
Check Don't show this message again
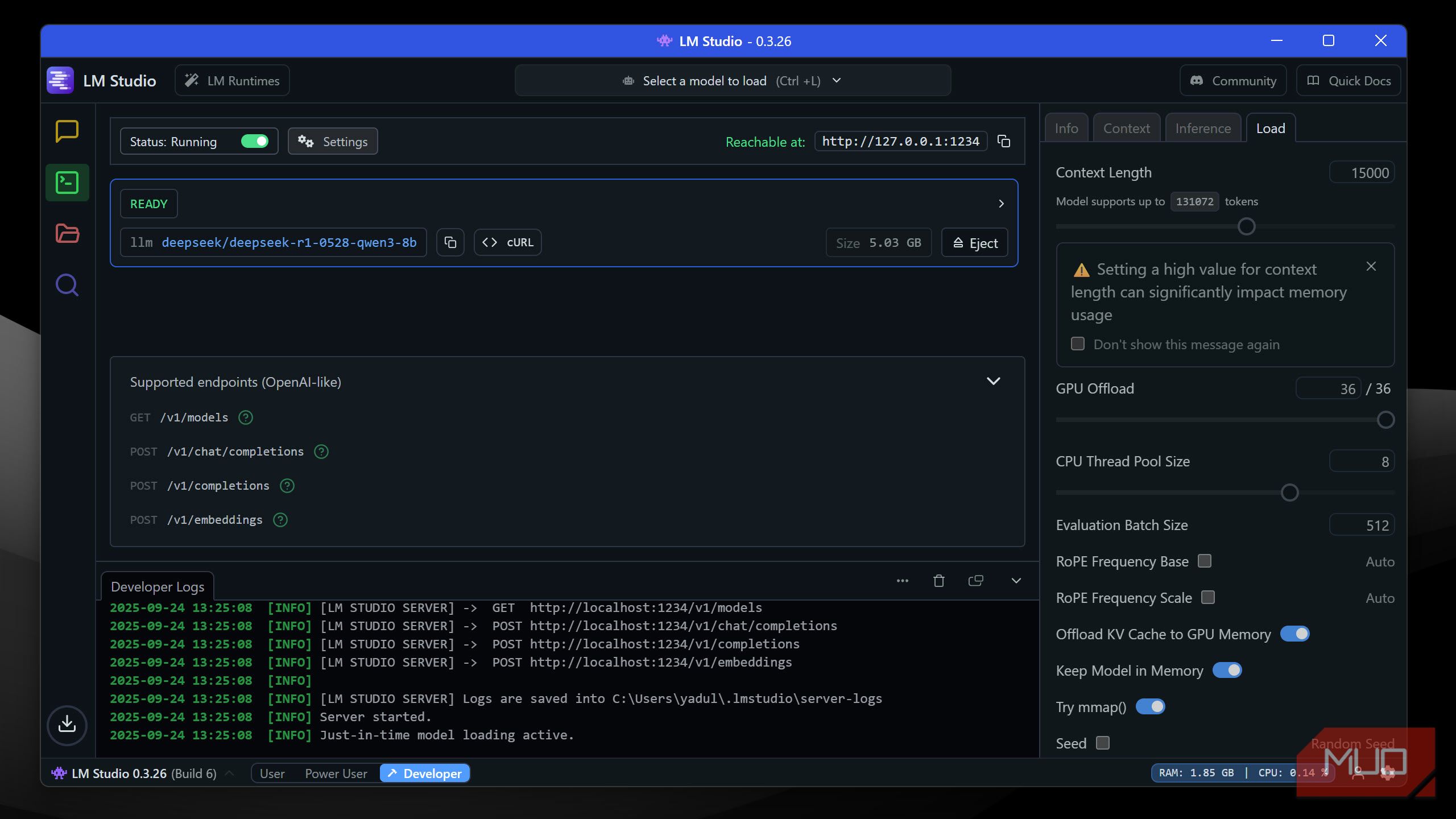click(1078, 344)
